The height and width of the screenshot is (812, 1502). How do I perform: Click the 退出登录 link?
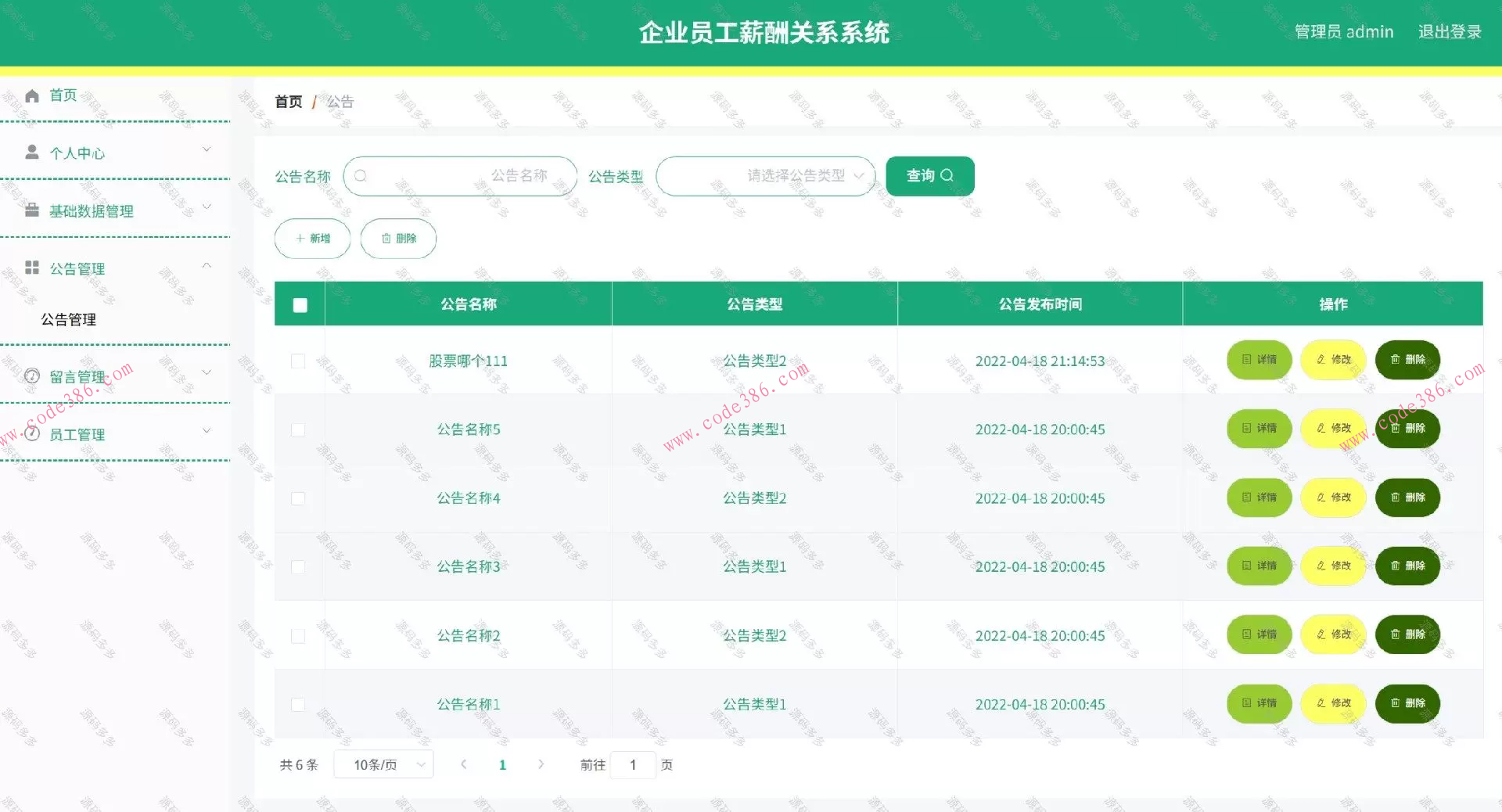(1450, 31)
